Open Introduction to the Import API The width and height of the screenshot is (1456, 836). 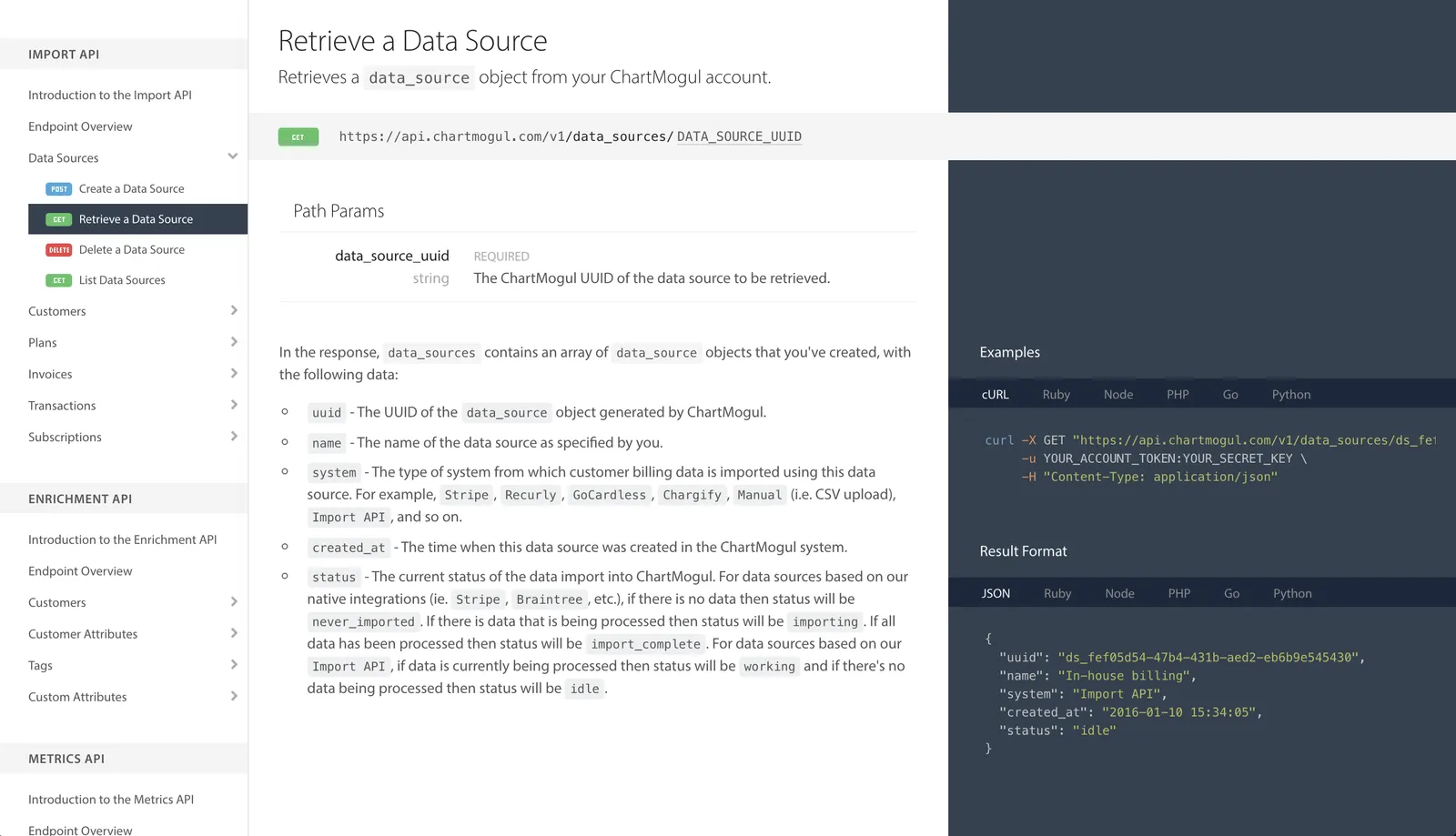(110, 96)
